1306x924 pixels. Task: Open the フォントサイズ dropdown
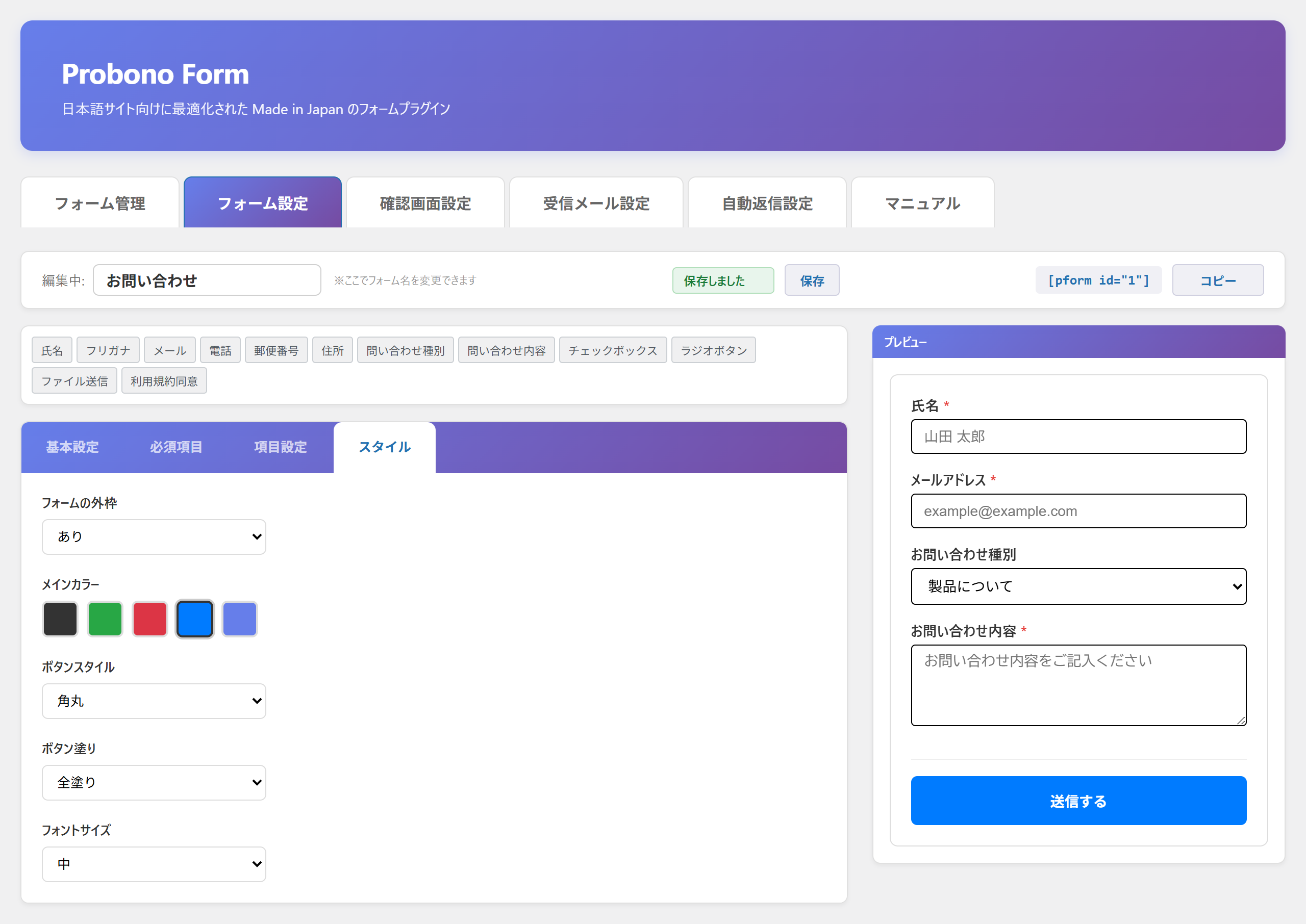[x=154, y=864]
